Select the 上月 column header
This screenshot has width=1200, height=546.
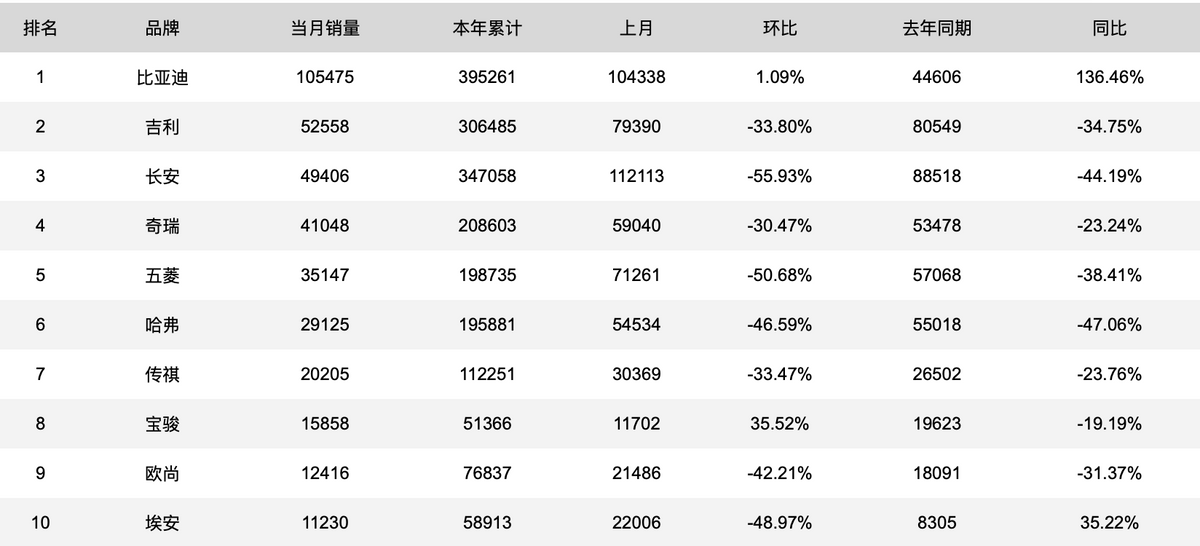tap(636, 28)
